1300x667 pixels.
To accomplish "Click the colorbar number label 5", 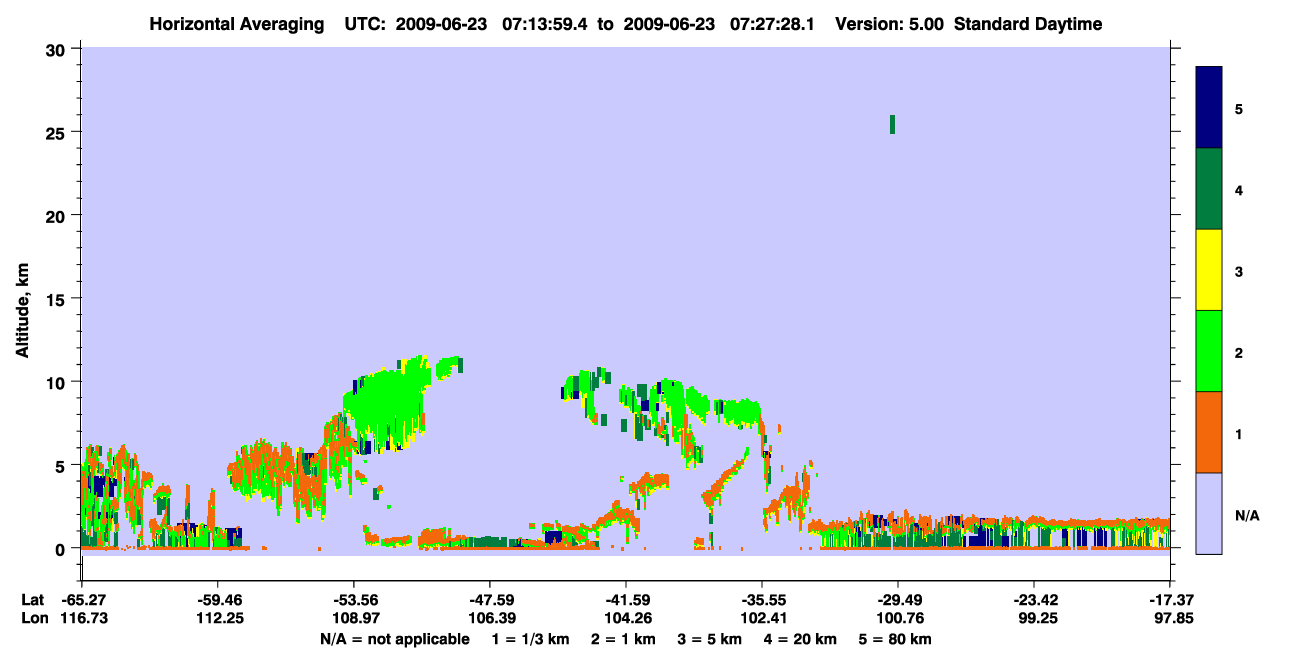I will point(1239,108).
